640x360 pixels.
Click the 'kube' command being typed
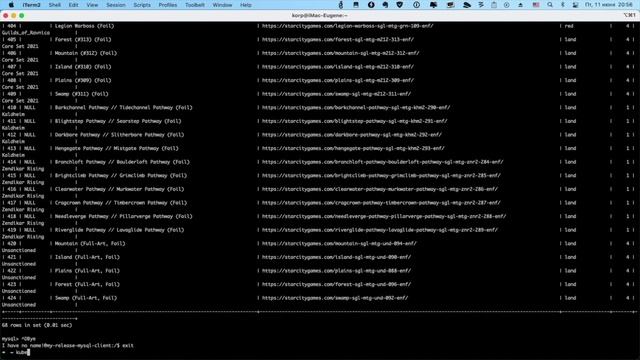click(x=21, y=352)
